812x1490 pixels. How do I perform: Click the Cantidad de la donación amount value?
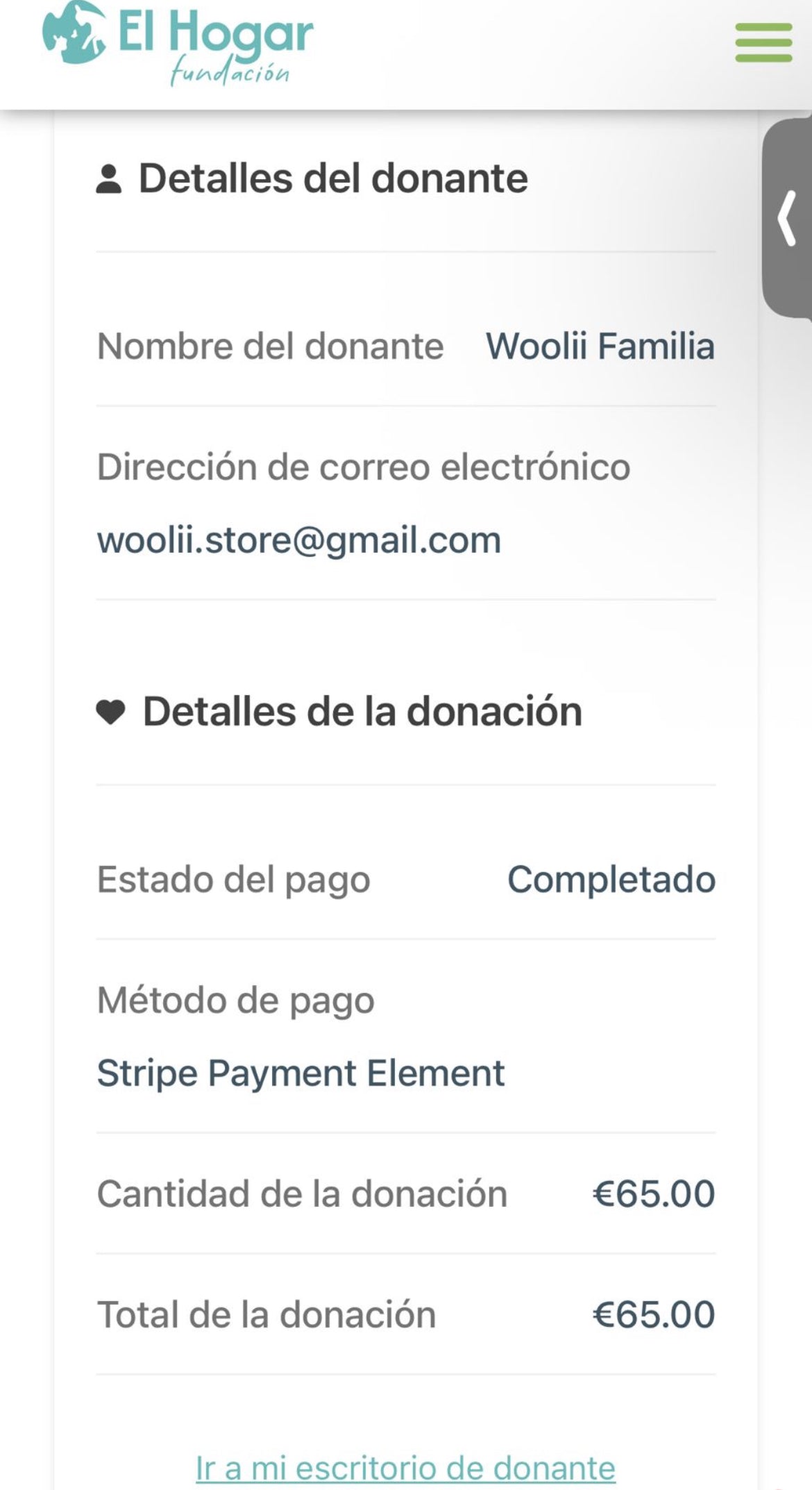click(653, 1194)
